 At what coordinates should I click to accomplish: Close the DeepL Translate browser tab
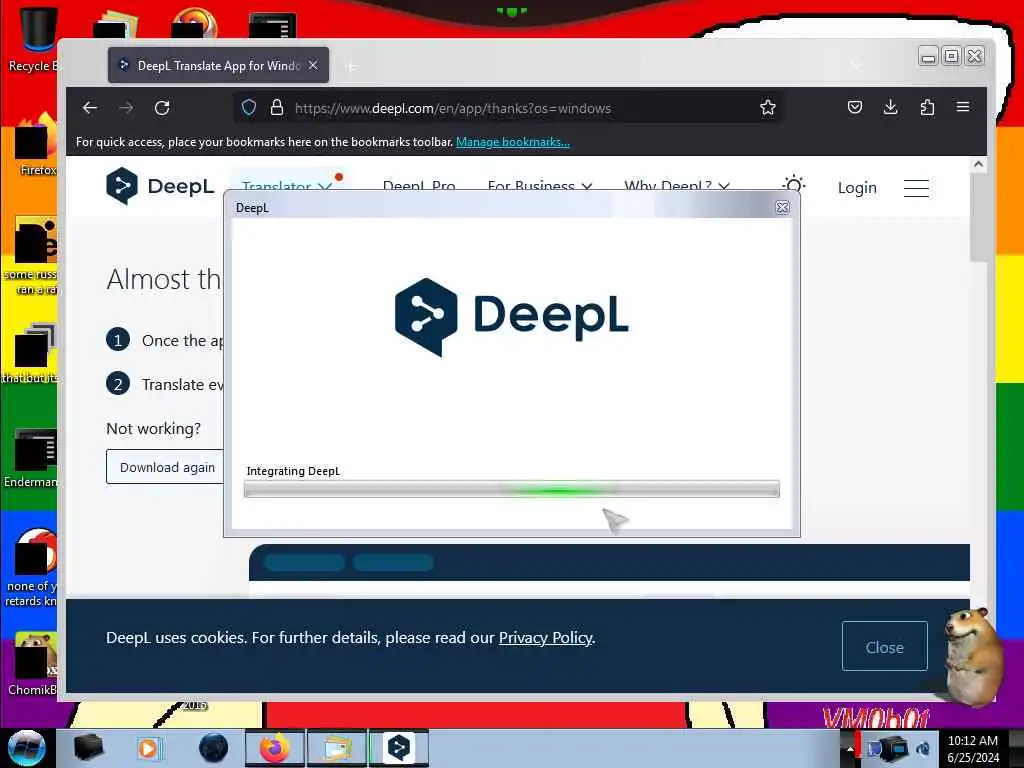tap(313, 65)
